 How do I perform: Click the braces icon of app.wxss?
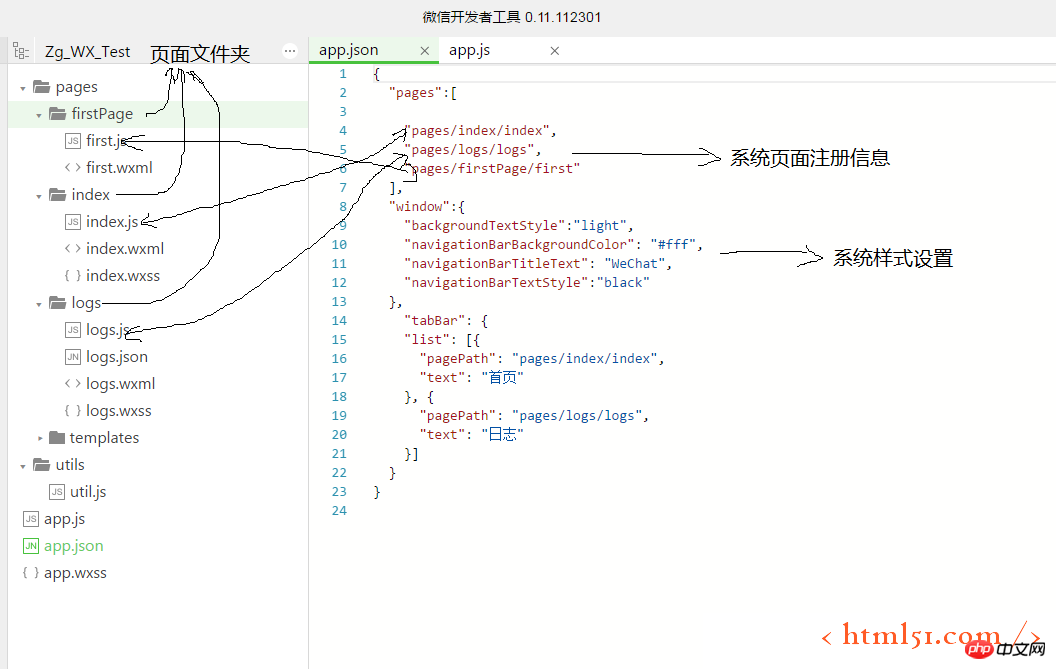coord(30,573)
